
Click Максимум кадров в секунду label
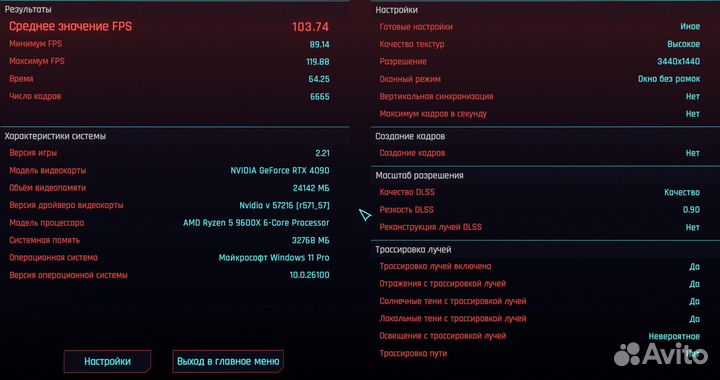[x=433, y=114]
